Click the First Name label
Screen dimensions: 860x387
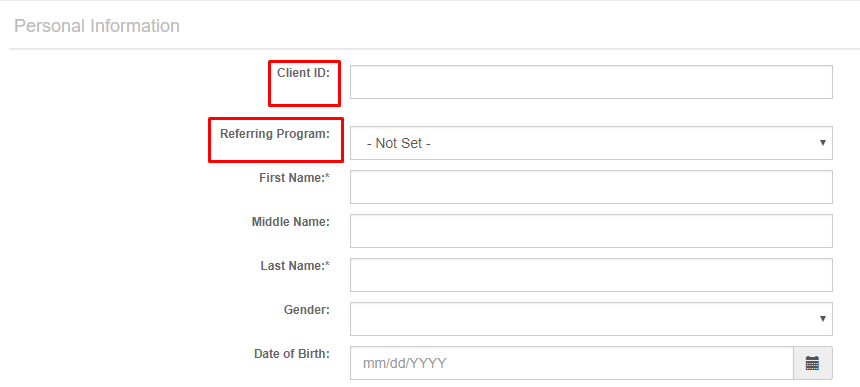(x=294, y=178)
